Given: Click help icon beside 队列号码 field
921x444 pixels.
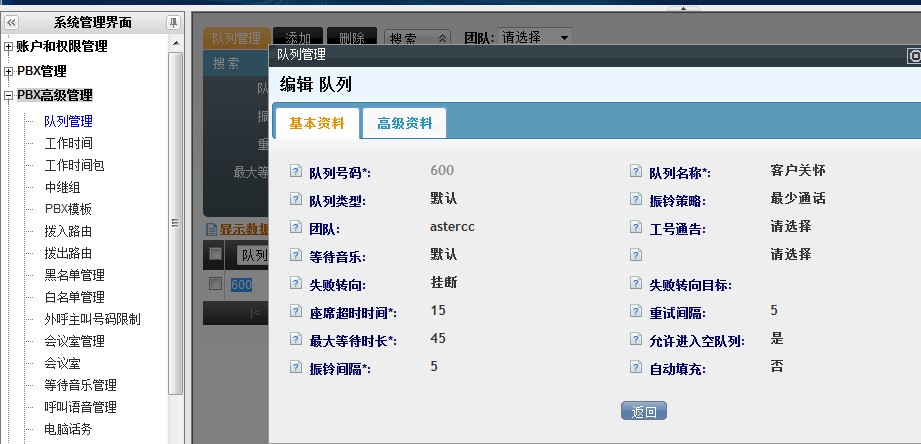Looking at the screenshot, I should 295,172.
